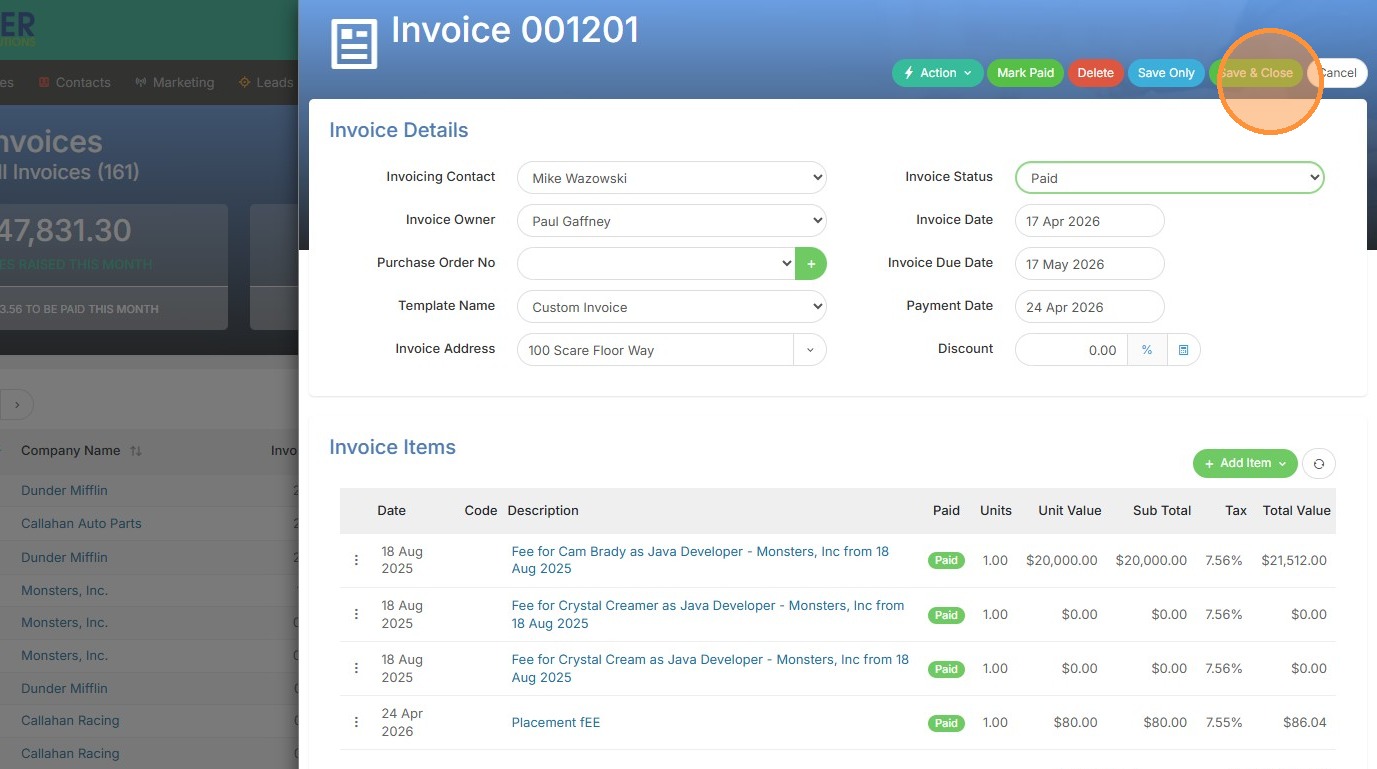Open Callahan Auto Parts in background list
This screenshot has width=1377, height=769.
81,523
